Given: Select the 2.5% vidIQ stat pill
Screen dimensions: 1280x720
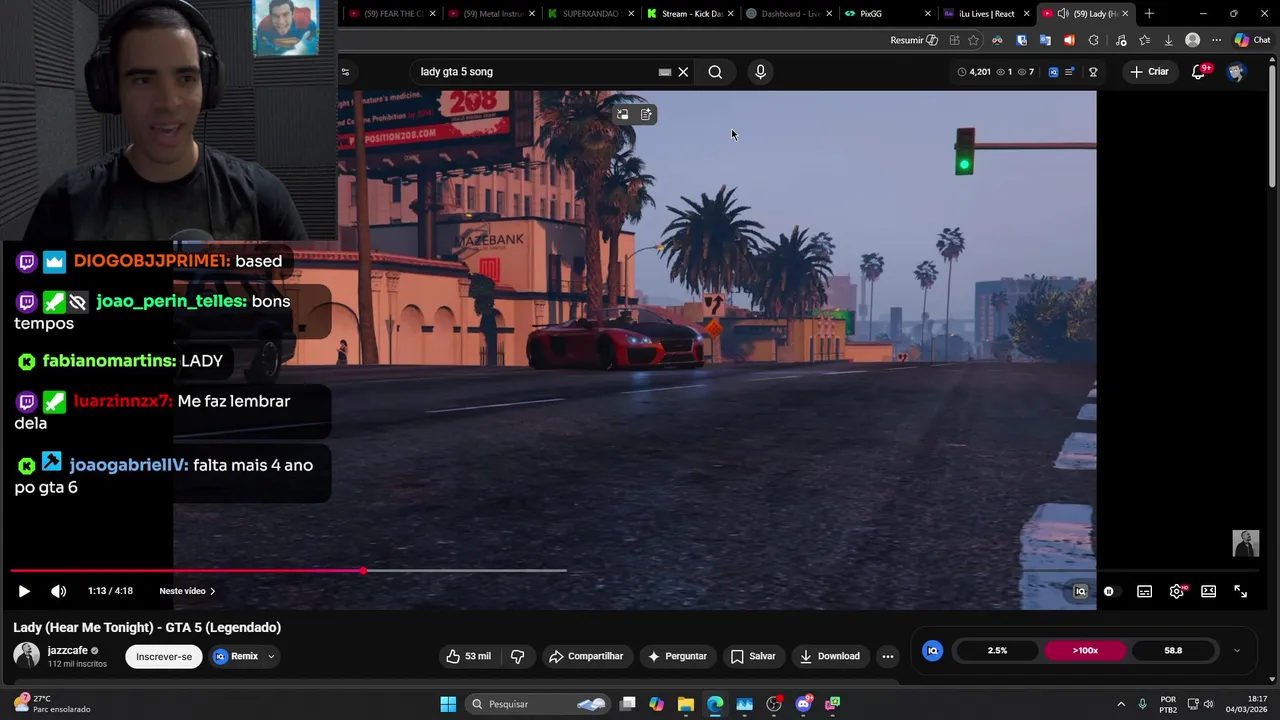Looking at the screenshot, I should tap(997, 651).
